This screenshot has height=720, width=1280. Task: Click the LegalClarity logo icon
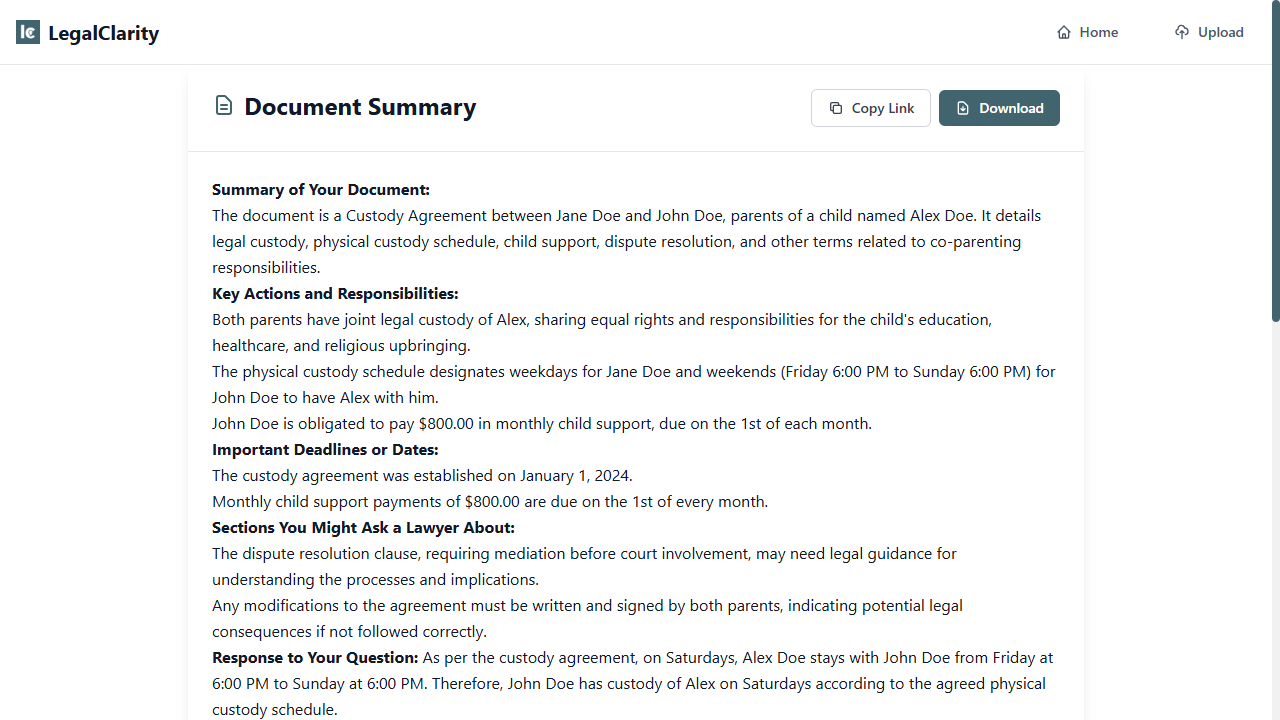(28, 33)
